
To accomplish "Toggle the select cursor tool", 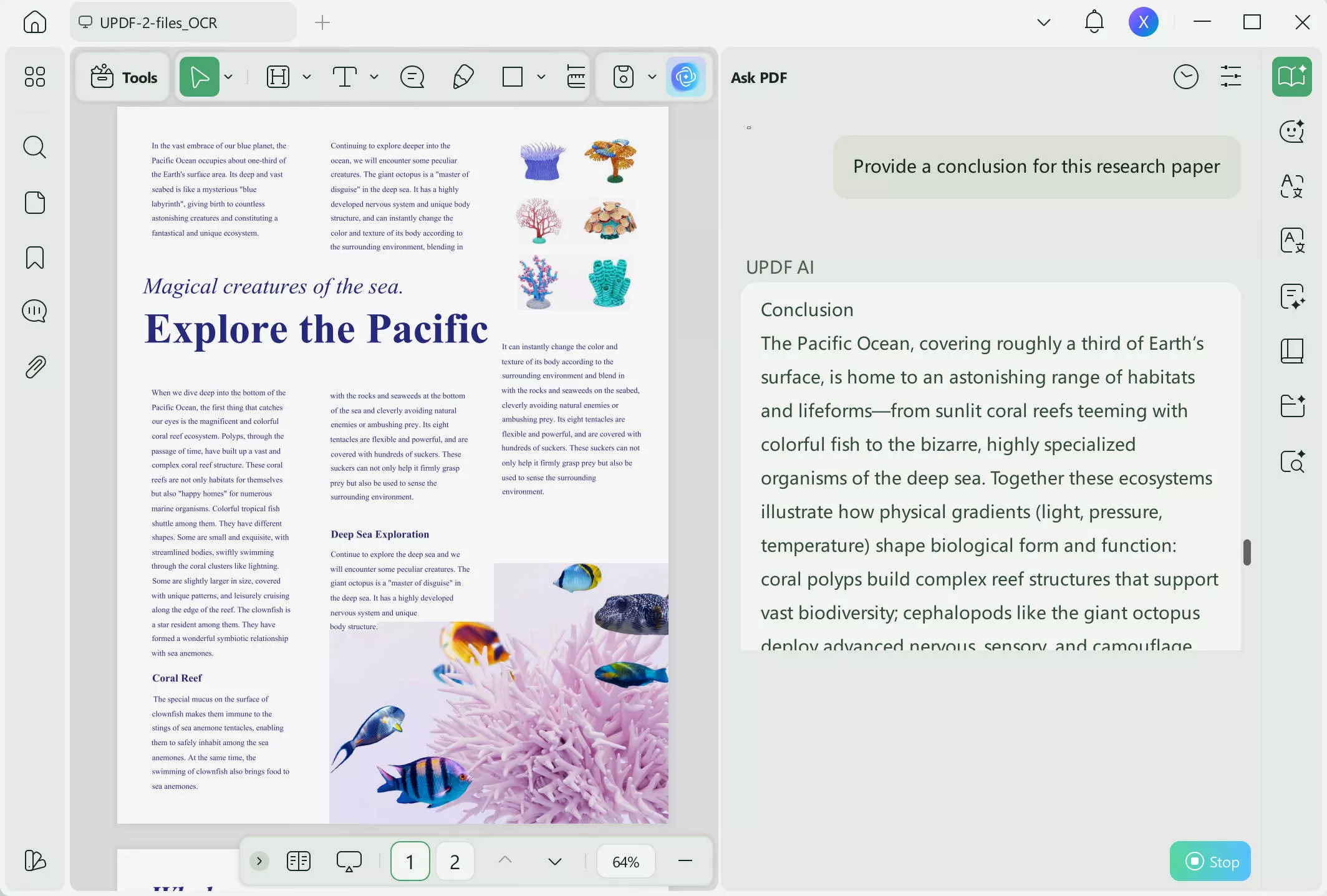I will tap(200, 77).
